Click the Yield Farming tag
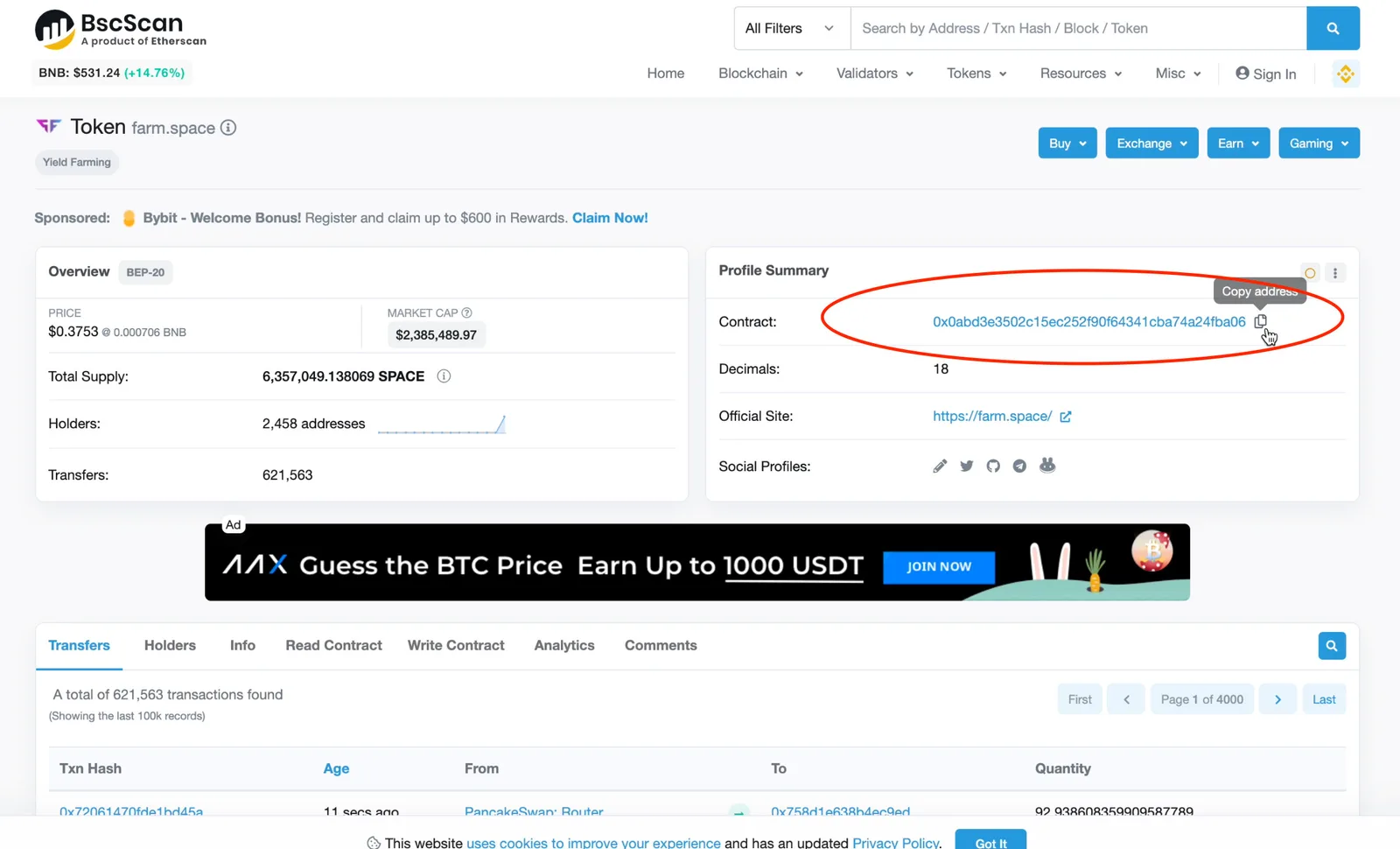This screenshot has height=849, width=1400. tap(77, 163)
